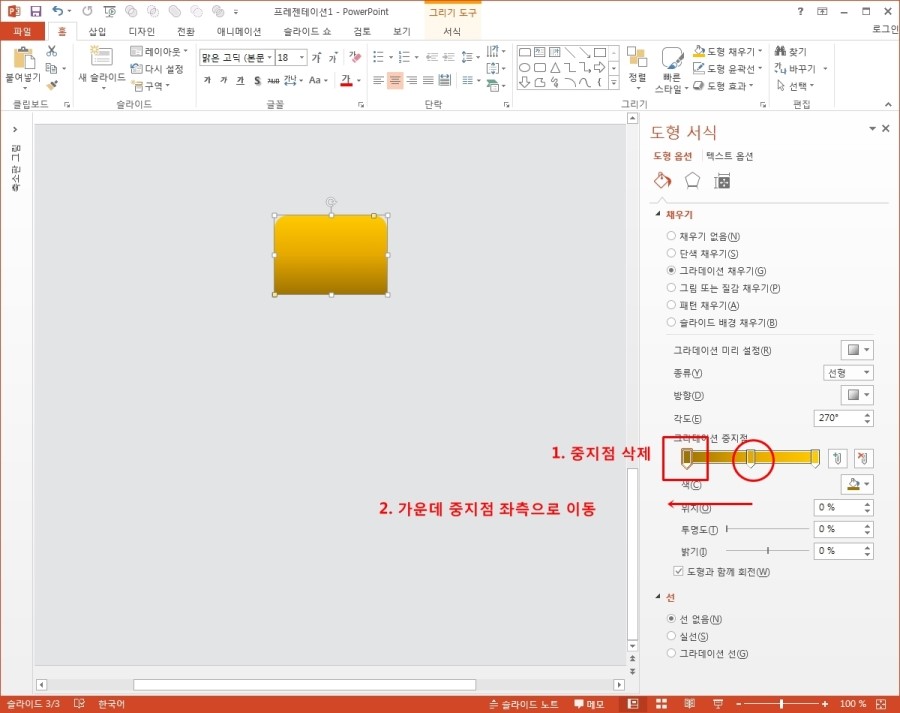Click the New Slide (새 슬라이드) icon
The height and width of the screenshot is (713, 900).
point(101,56)
